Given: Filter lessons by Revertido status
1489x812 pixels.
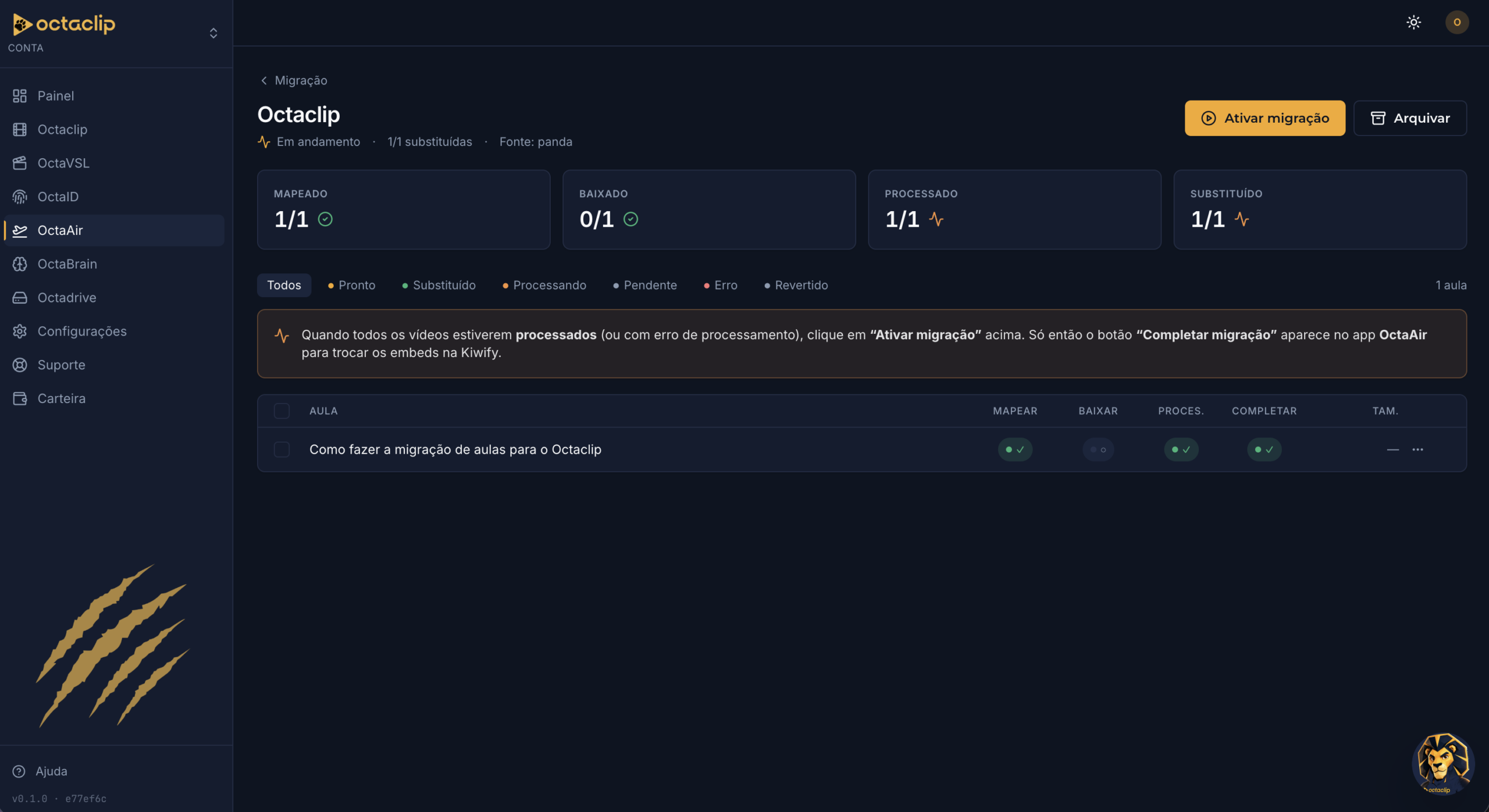Looking at the screenshot, I should tap(796, 286).
